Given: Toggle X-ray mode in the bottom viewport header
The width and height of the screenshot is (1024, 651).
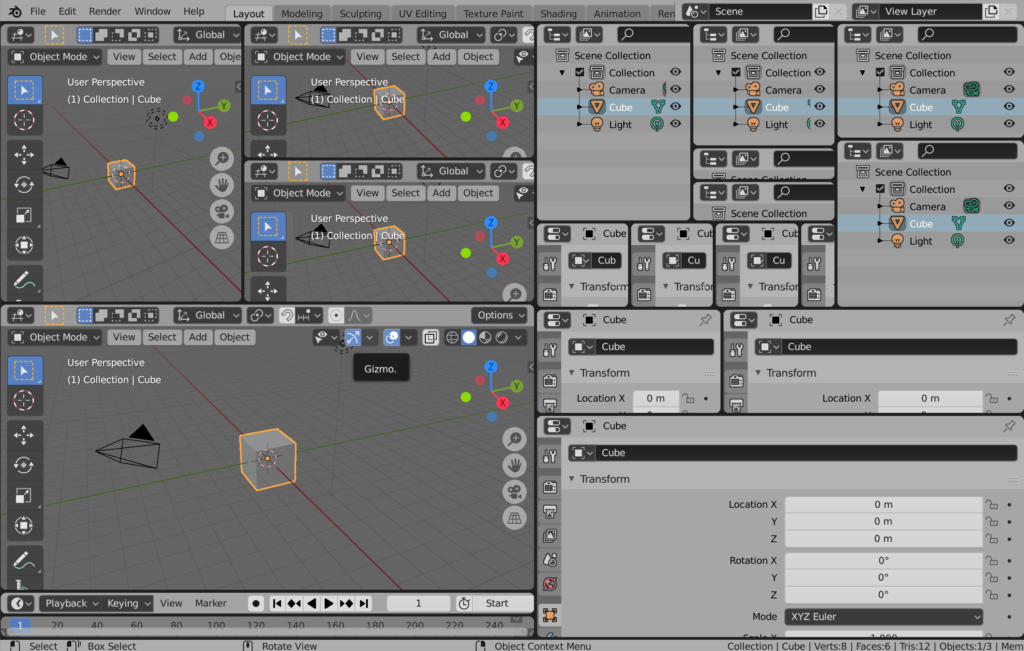Looking at the screenshot, I should tap(430, 338).
